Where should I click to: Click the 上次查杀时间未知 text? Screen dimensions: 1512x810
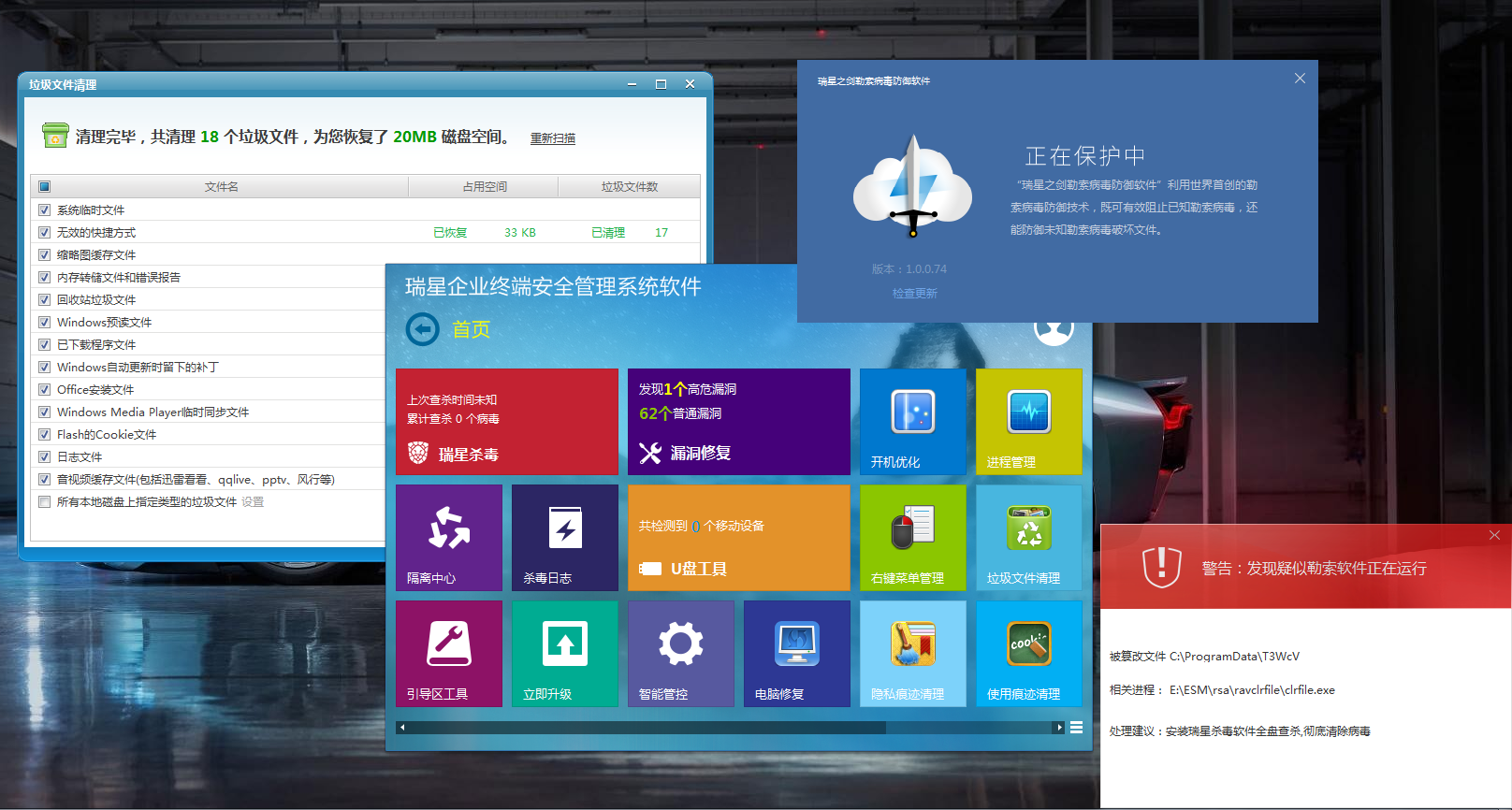452,400
